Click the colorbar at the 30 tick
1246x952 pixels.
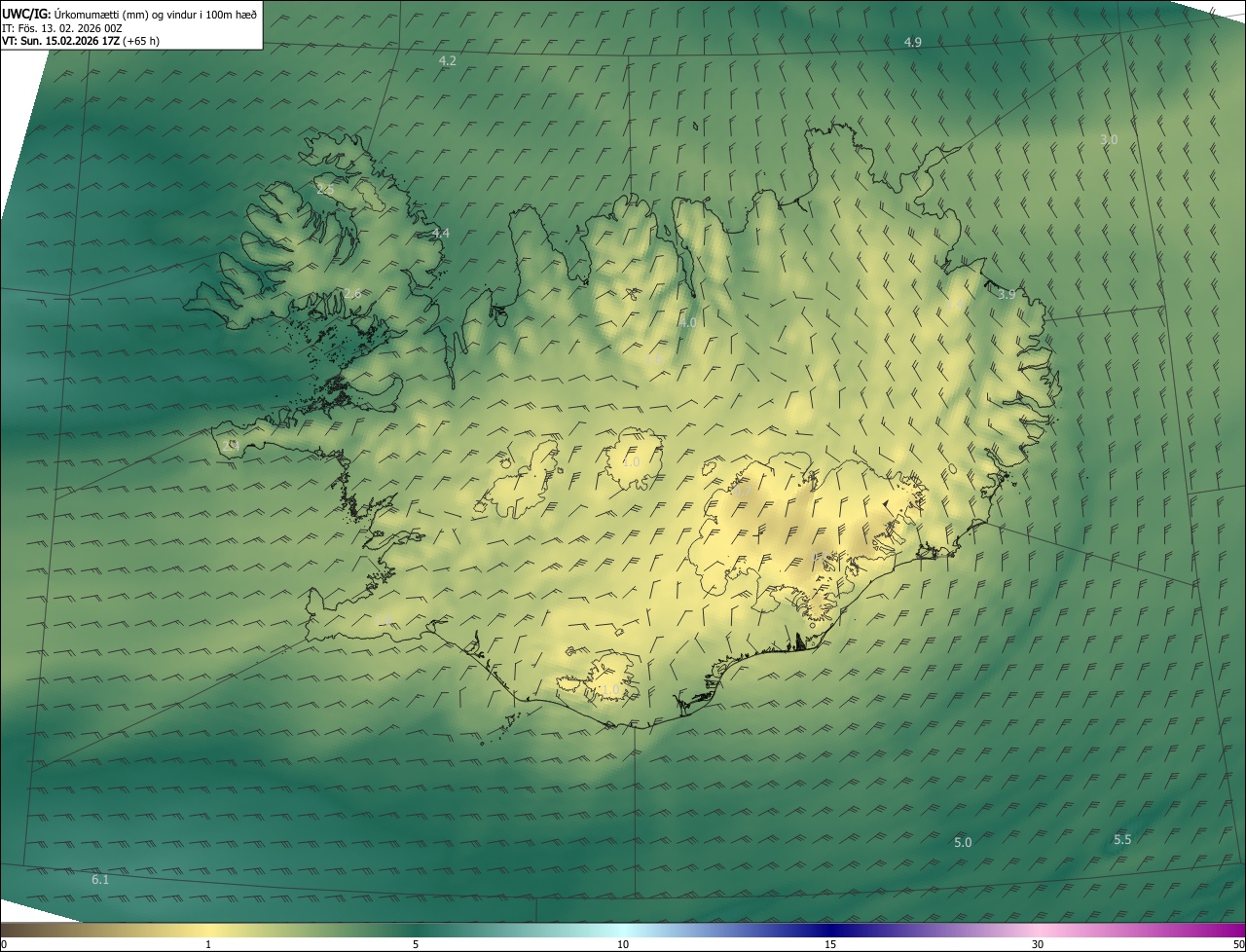[1038, 944]
